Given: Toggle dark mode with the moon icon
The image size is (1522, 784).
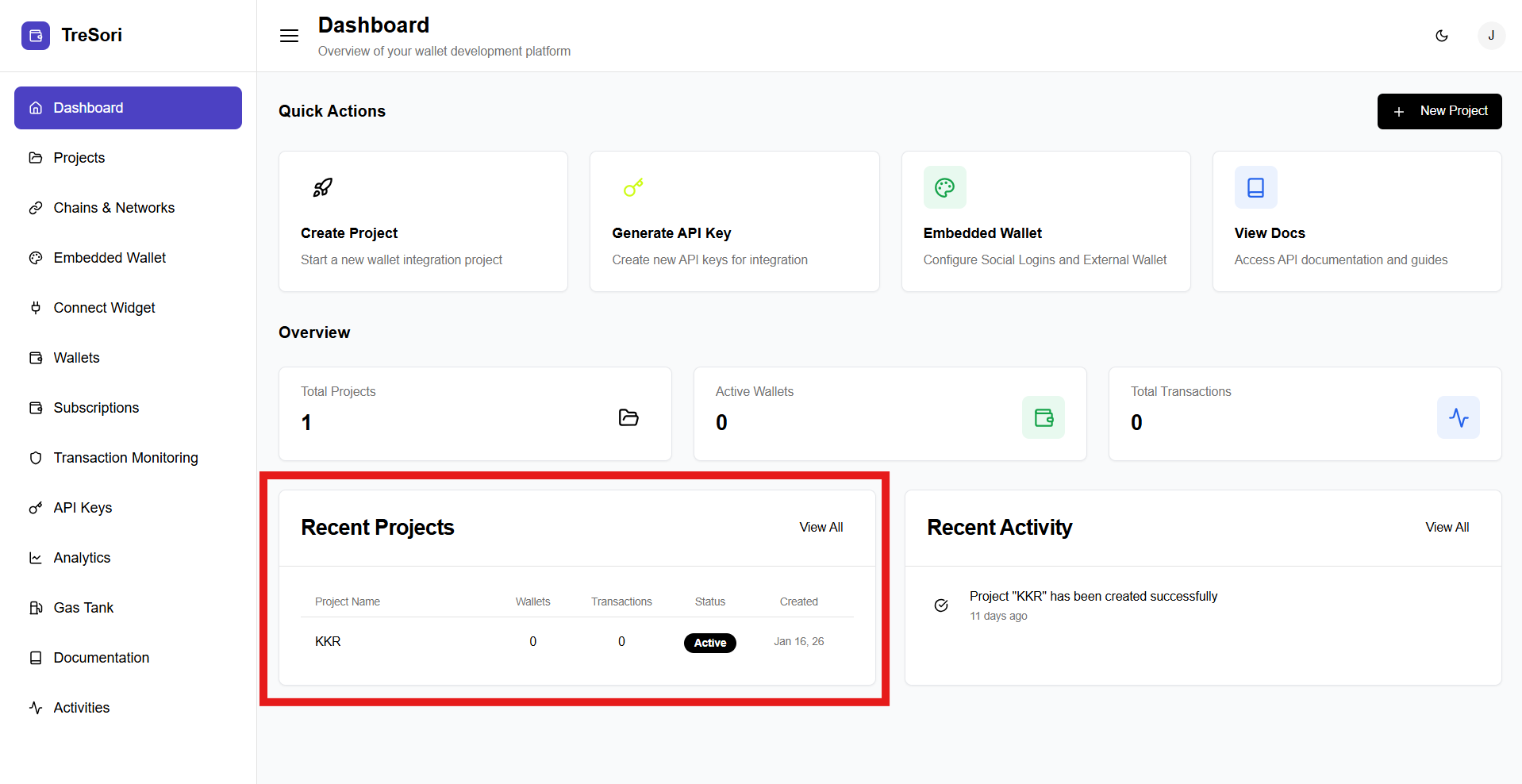Looking at the screenshot, I should (1442, 36).
